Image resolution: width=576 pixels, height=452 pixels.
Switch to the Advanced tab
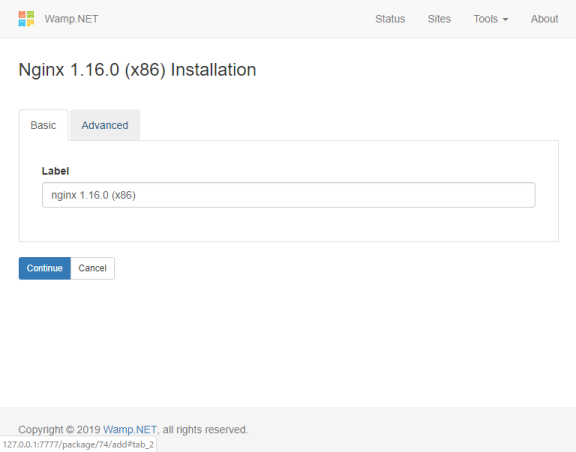pyautogui.click(x=105, y=125)
